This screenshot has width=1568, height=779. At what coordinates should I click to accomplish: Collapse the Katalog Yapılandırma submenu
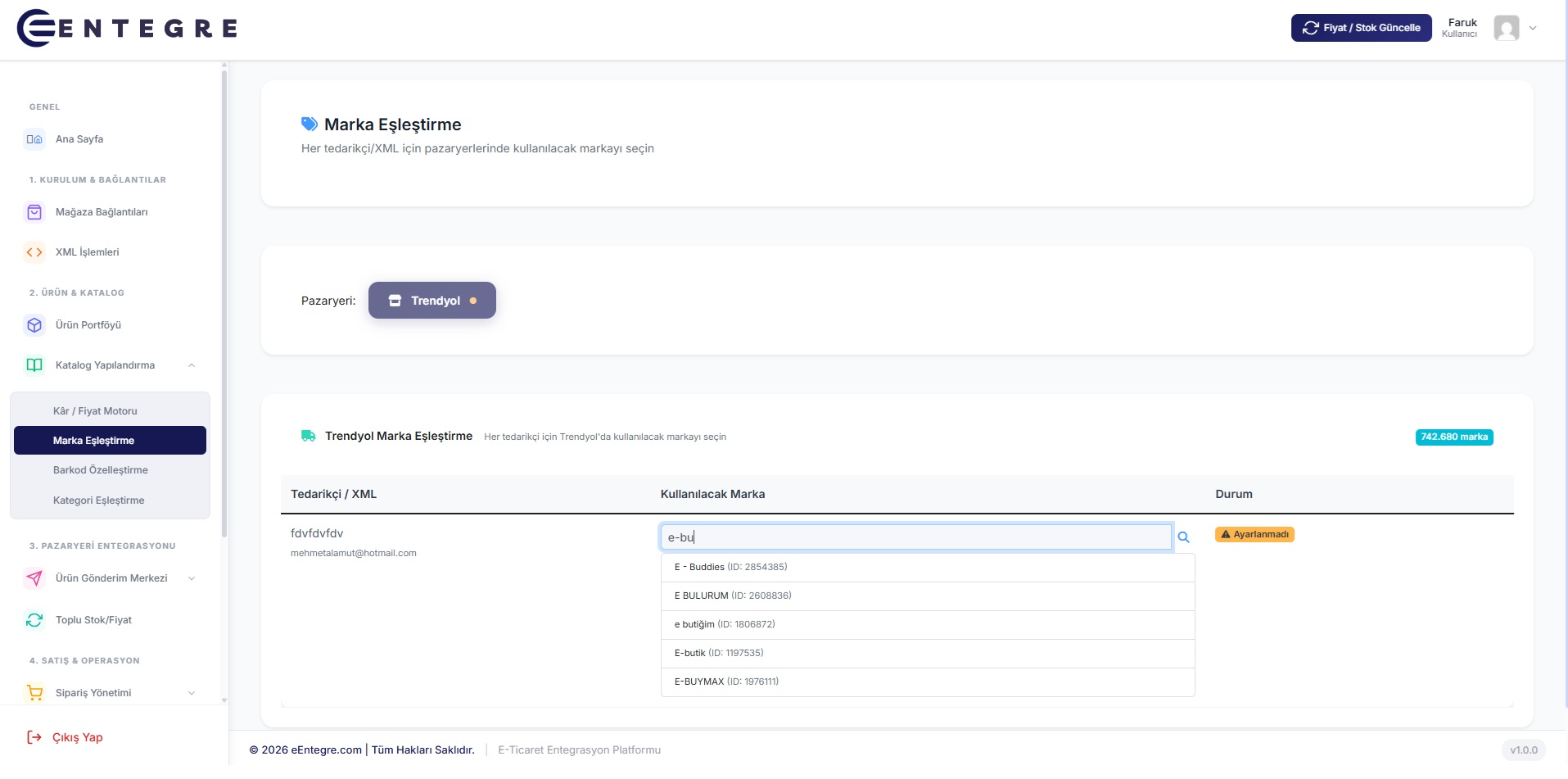click(x=192, y=365)
